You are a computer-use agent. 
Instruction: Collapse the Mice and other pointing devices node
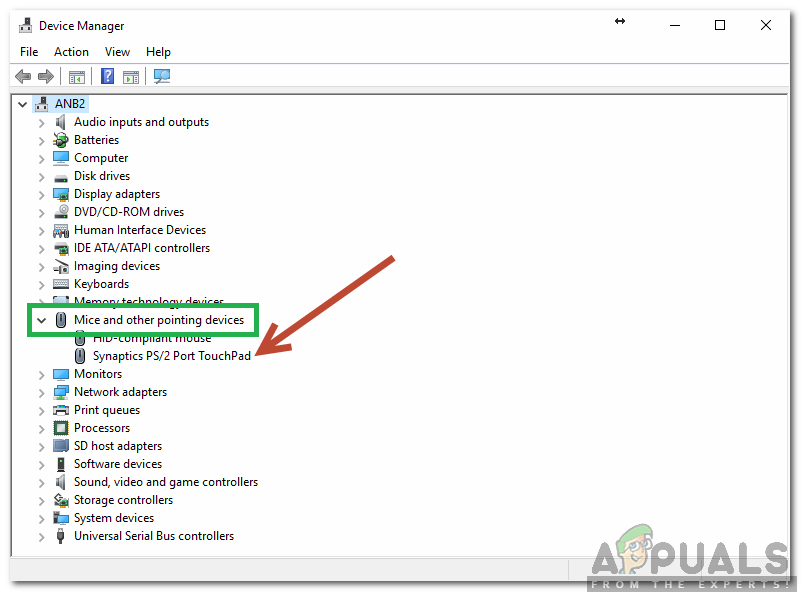click(x=42, y=320)
